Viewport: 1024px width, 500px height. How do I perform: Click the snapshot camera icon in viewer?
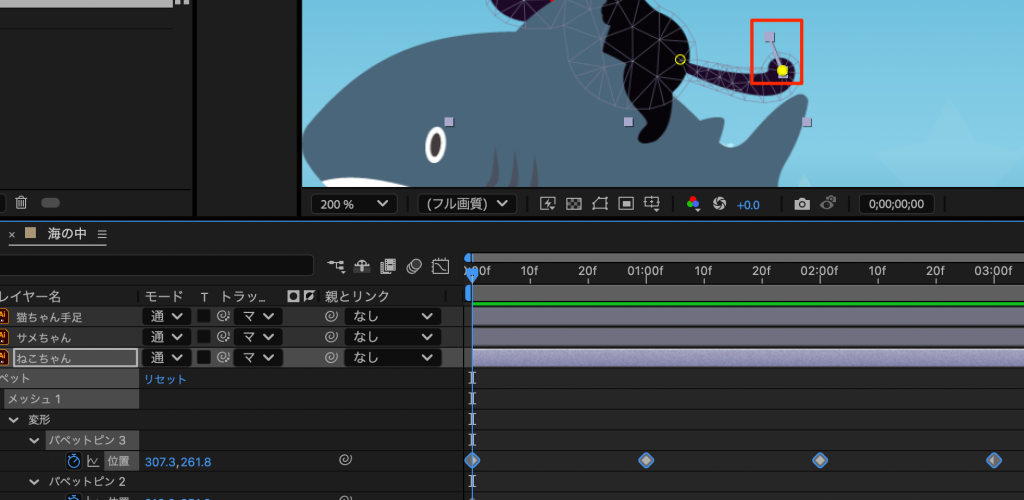coord(801,204)
